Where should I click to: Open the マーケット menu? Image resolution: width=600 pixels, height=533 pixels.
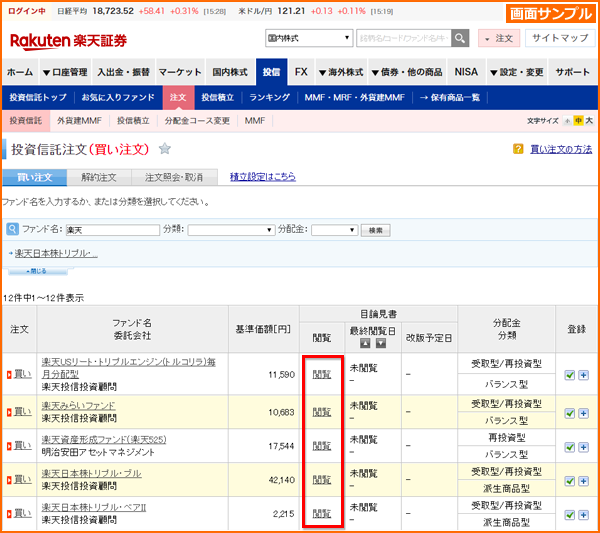click(180, 72)
